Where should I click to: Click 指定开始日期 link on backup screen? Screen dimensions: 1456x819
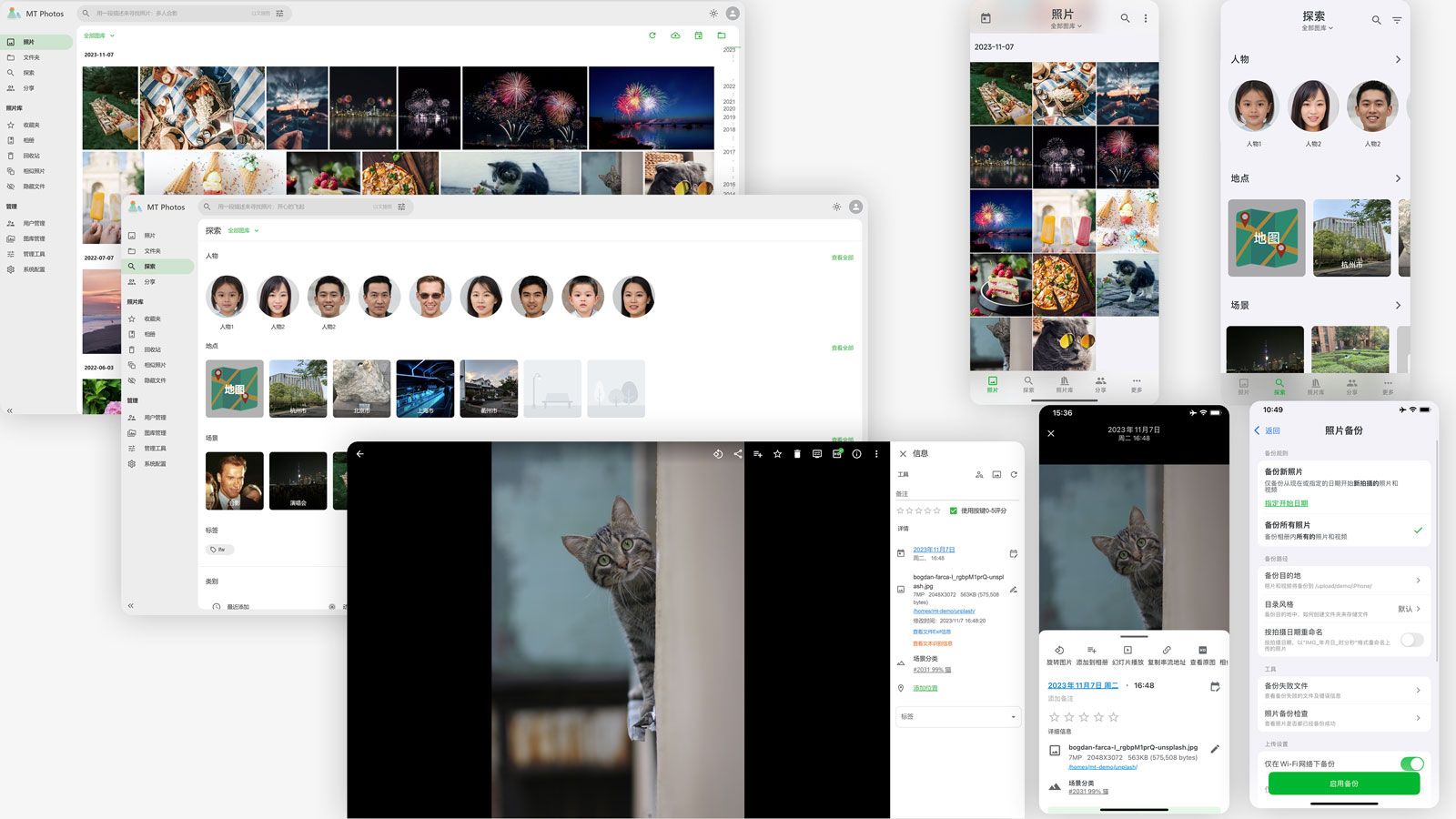pyautogui.click(x=1286, y=503)
